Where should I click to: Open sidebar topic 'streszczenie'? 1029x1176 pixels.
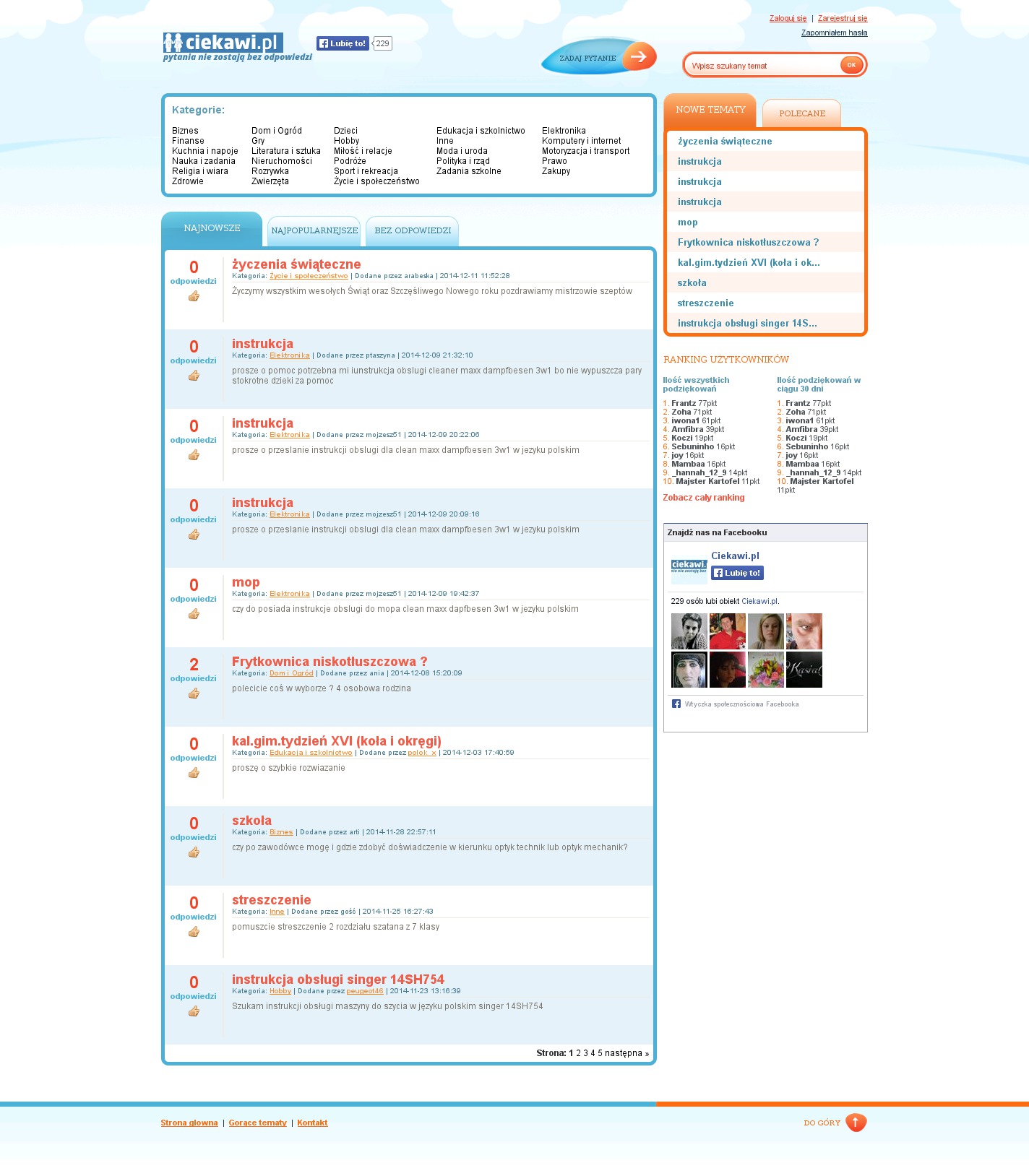coord(705,303)
